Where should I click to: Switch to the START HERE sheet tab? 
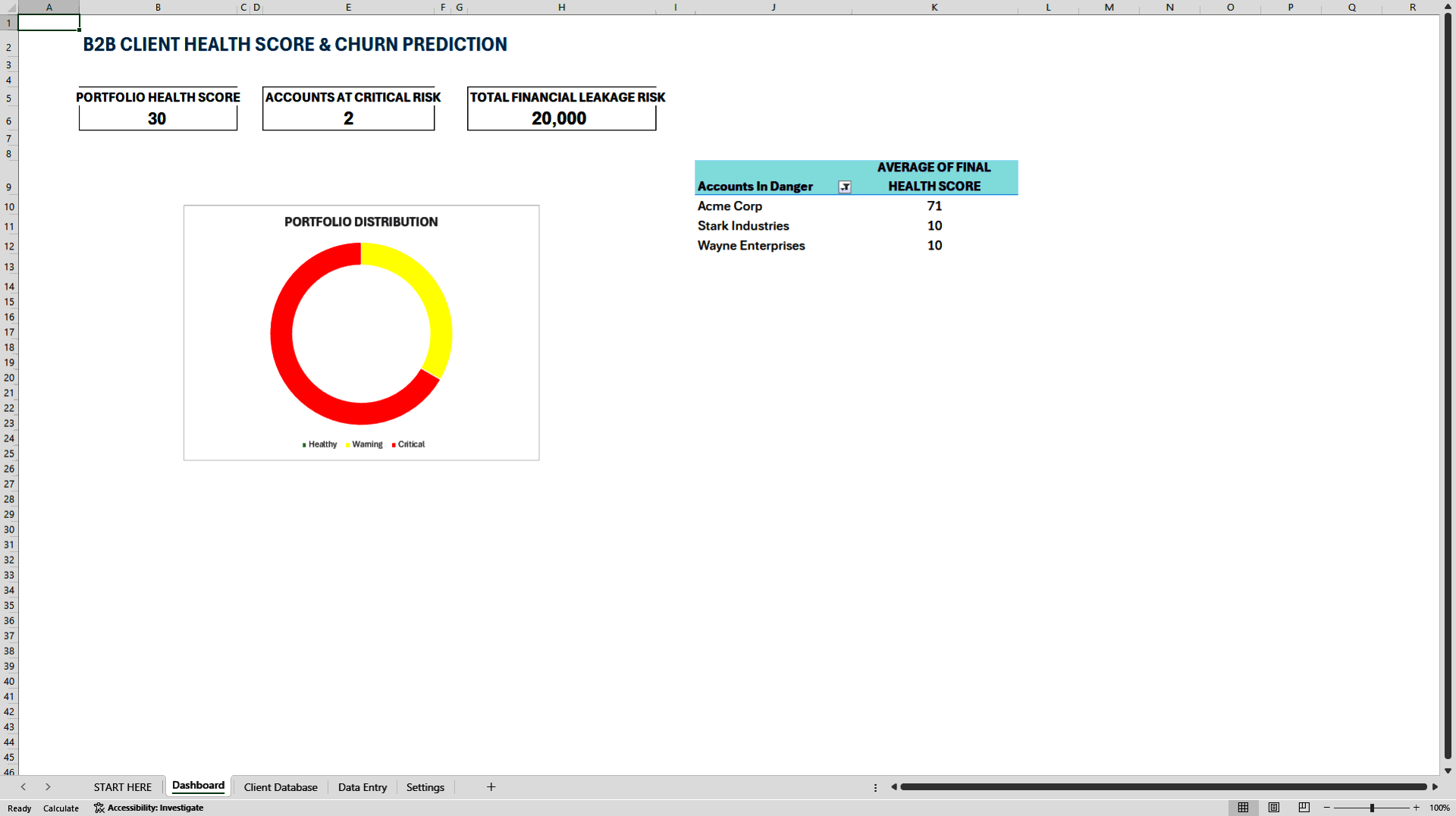pos(123,787)
